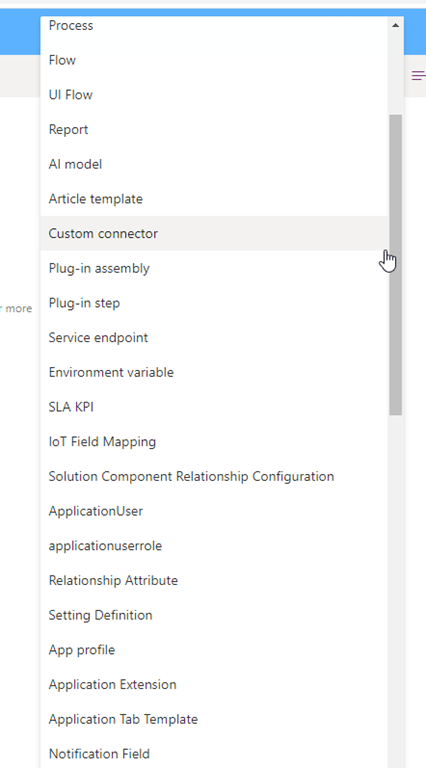
Task: Choose the Flow option
Action: [214, 60]
